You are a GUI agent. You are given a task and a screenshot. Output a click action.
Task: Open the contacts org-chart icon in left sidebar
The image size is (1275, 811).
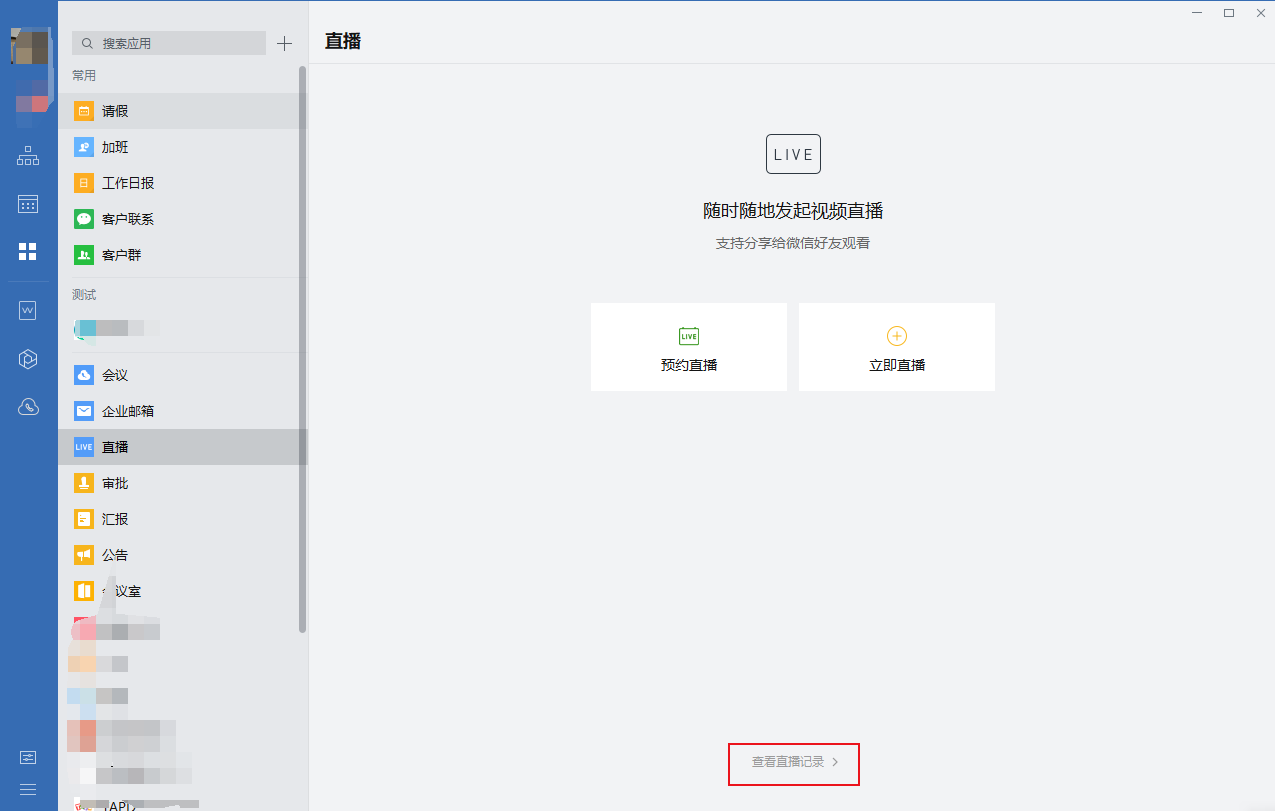[x=28, y=156]
